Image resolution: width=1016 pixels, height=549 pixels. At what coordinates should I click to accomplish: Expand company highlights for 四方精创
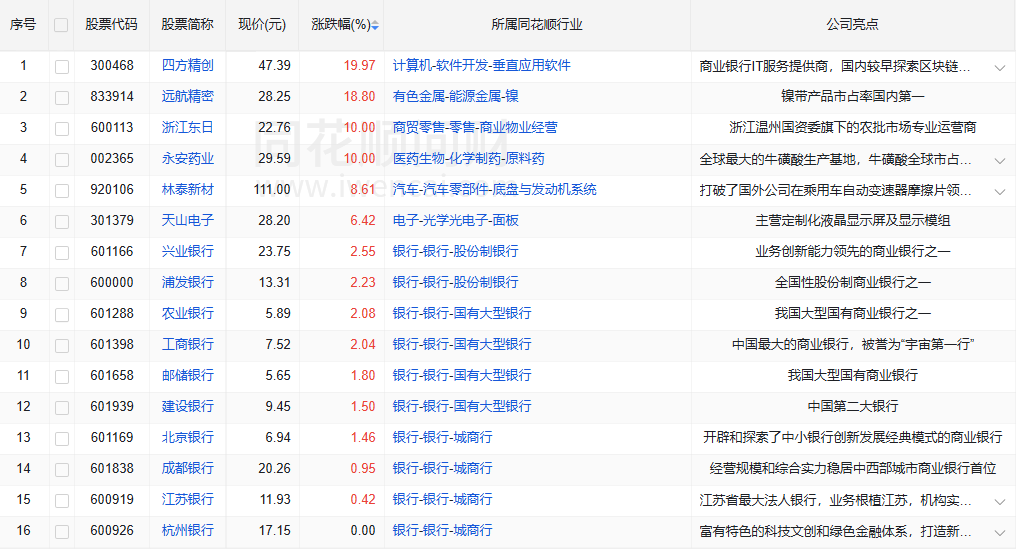click(999, 67)
